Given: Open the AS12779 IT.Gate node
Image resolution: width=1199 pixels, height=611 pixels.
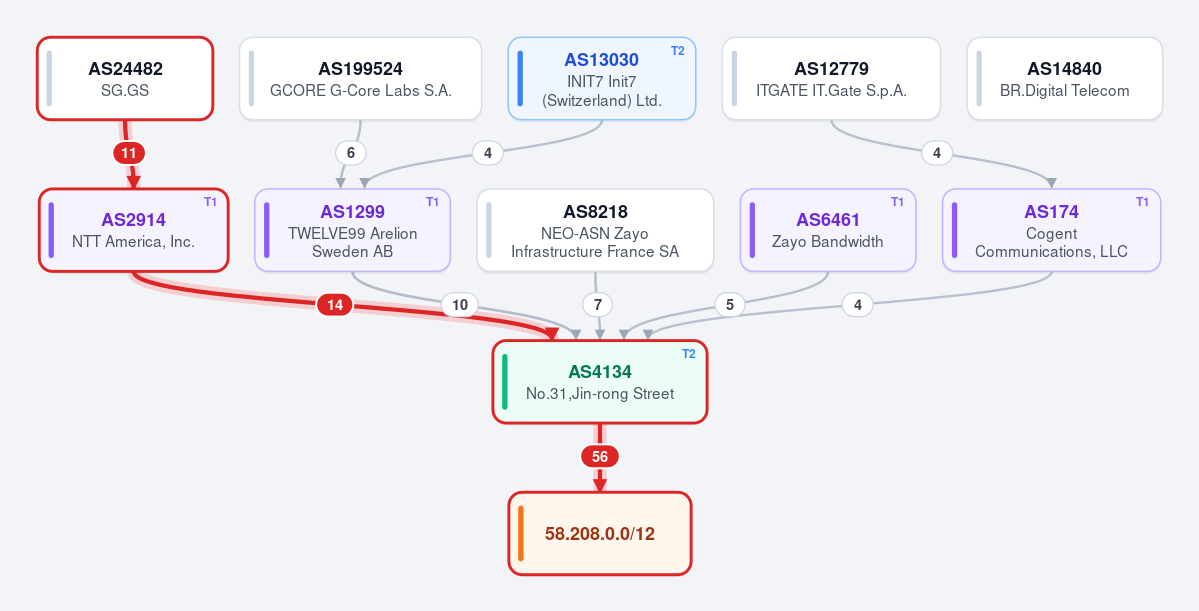Looking at the screenshot, I should click(831, 79).
